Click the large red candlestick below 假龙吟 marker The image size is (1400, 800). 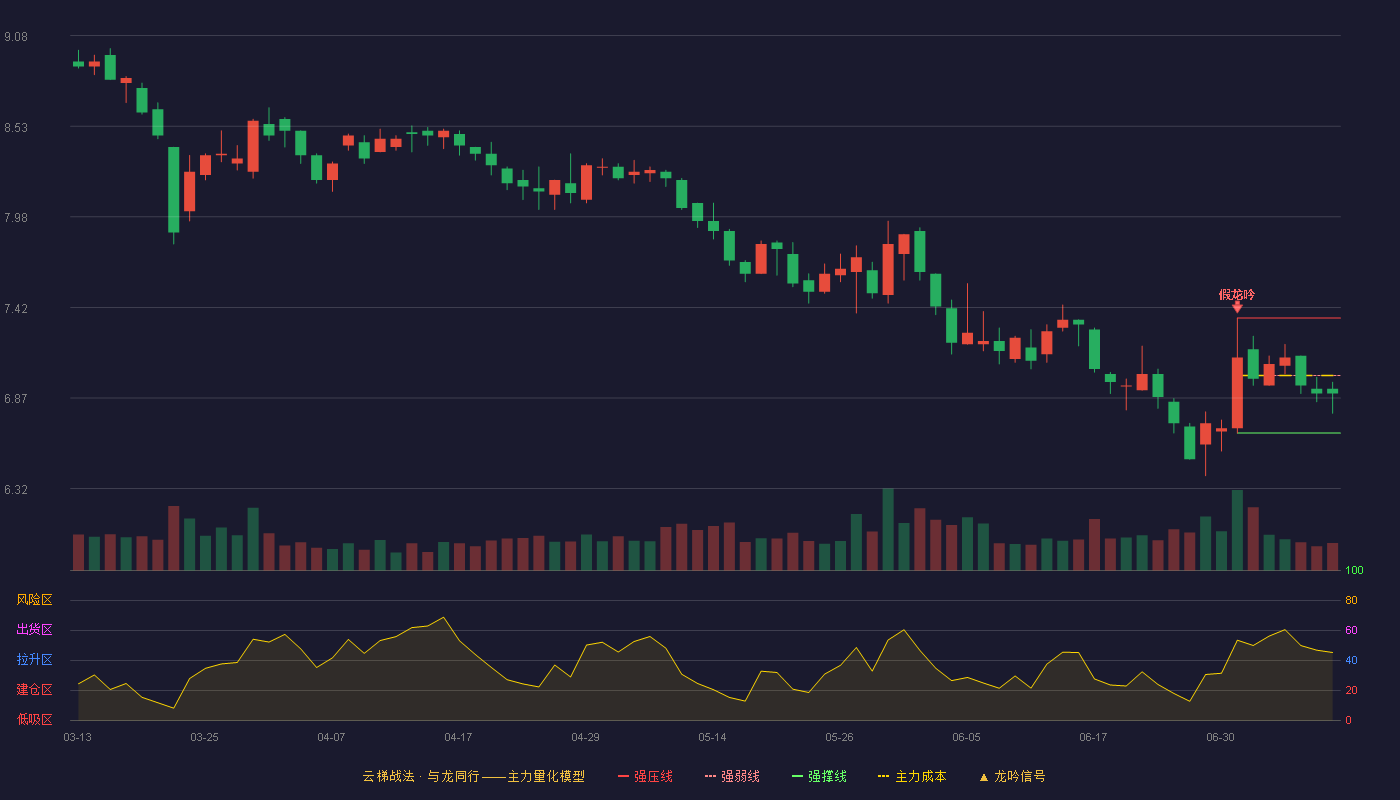(x=1237, y=393)
